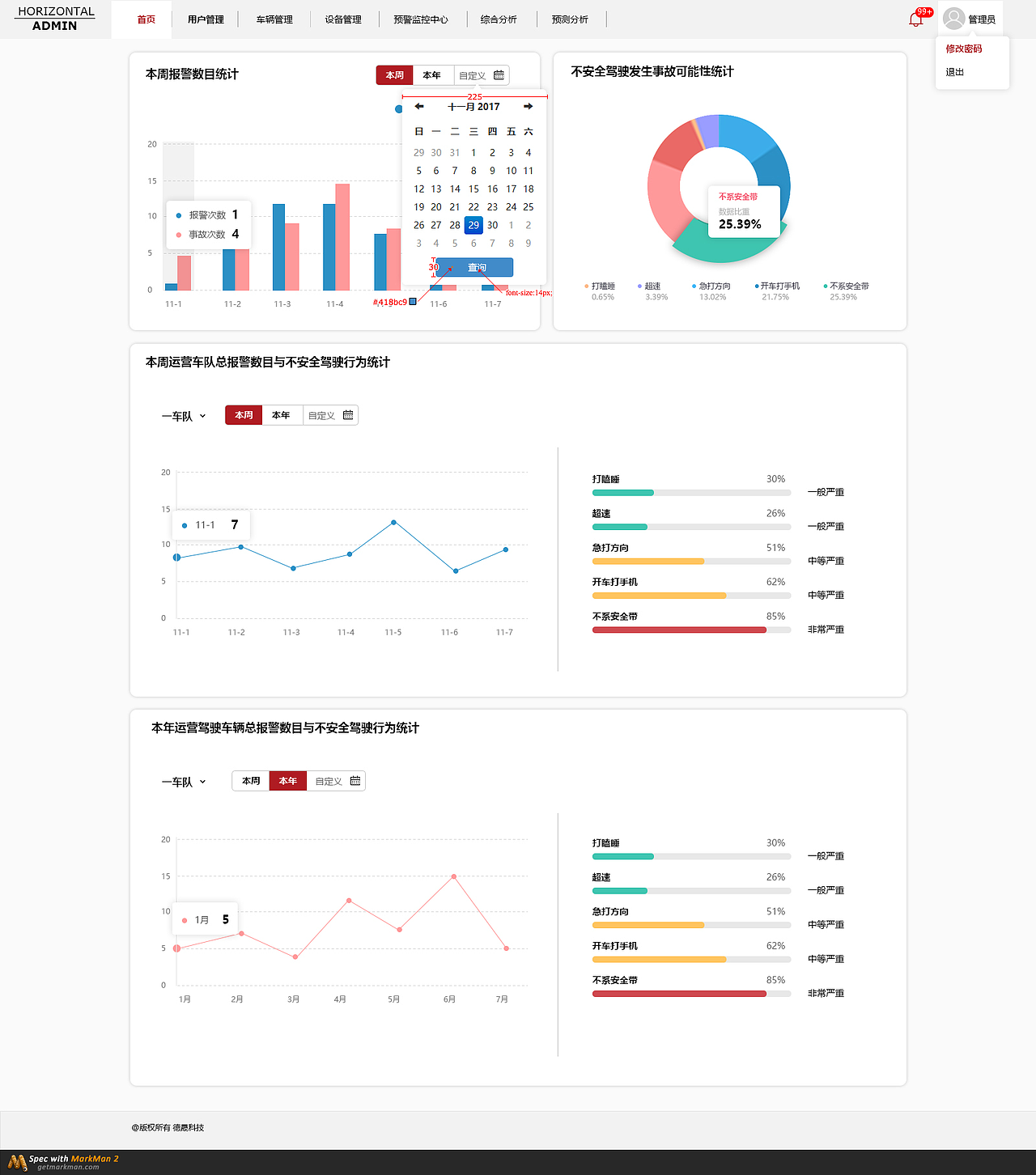Open the 预测分析 menu
1036x1175 pixels.
pyautogui.click(x=570, y=19)
